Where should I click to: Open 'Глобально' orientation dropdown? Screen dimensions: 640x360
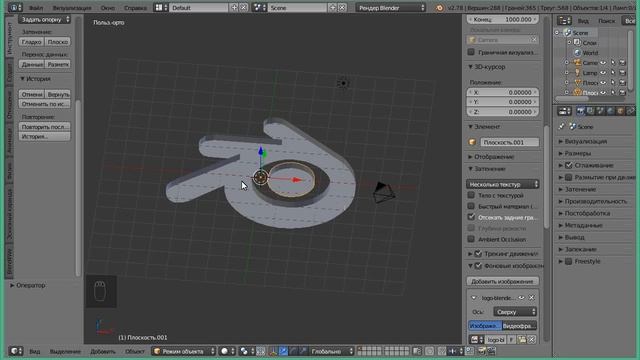(331, 351)
